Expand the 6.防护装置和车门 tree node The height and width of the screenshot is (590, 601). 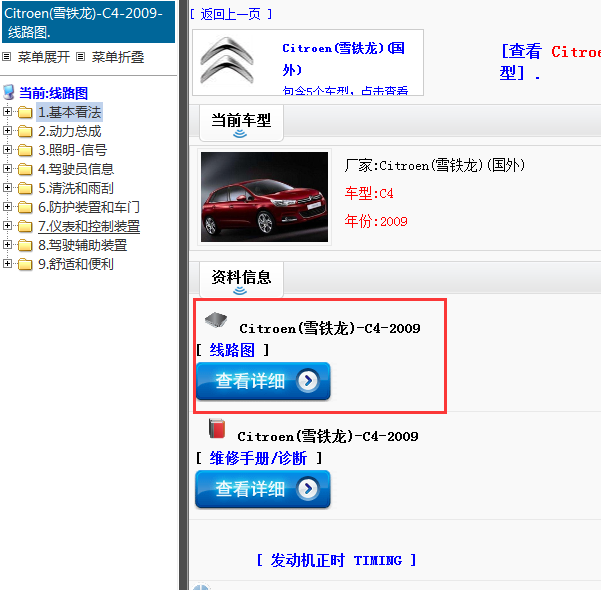tap(7, 207)
